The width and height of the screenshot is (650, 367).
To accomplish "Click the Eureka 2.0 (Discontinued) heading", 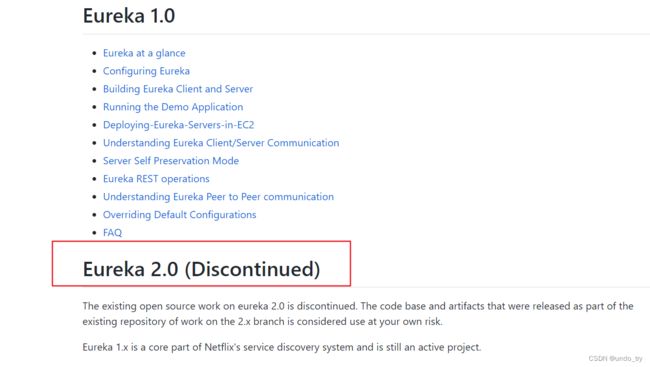I will pyautogui.click(x=201, y=269).
